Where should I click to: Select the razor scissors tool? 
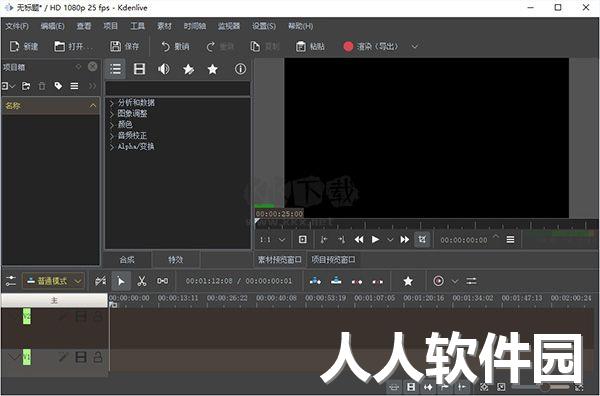142,281
